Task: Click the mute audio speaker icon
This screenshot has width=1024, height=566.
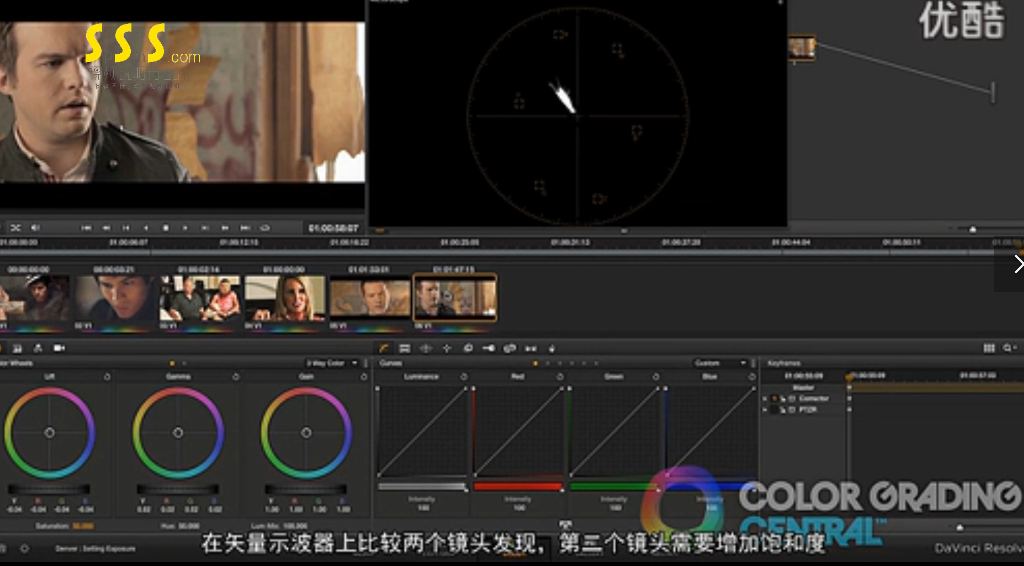Action: click(x=36, y=228)
